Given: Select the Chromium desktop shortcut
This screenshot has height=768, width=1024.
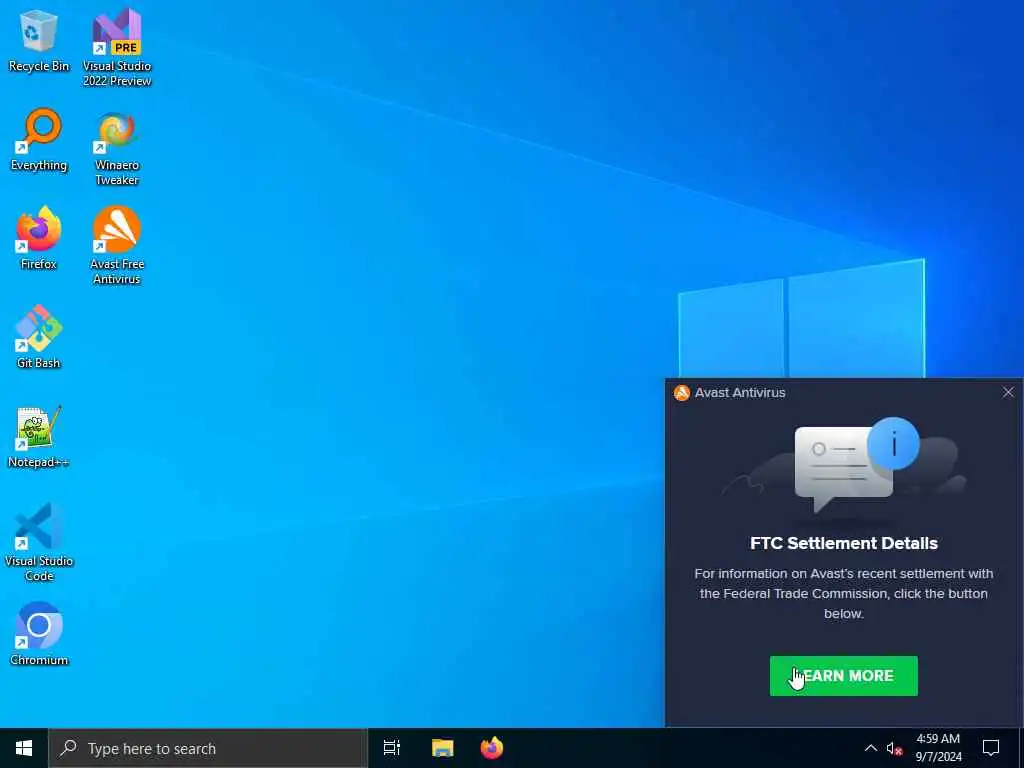Looking at the screenshot, I should (39, 634).
